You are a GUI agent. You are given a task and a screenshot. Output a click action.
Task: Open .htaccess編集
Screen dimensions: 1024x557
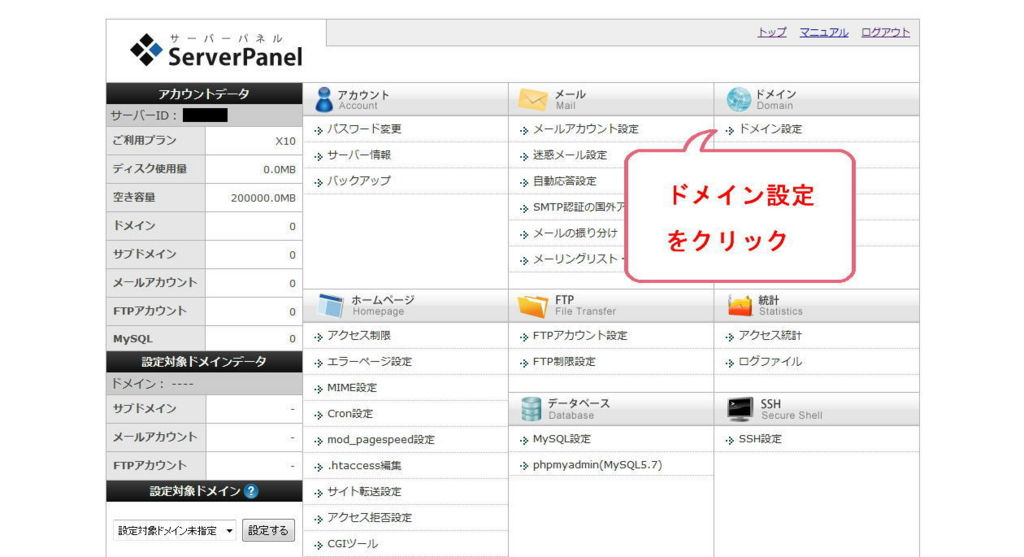(x=364, y=466)
